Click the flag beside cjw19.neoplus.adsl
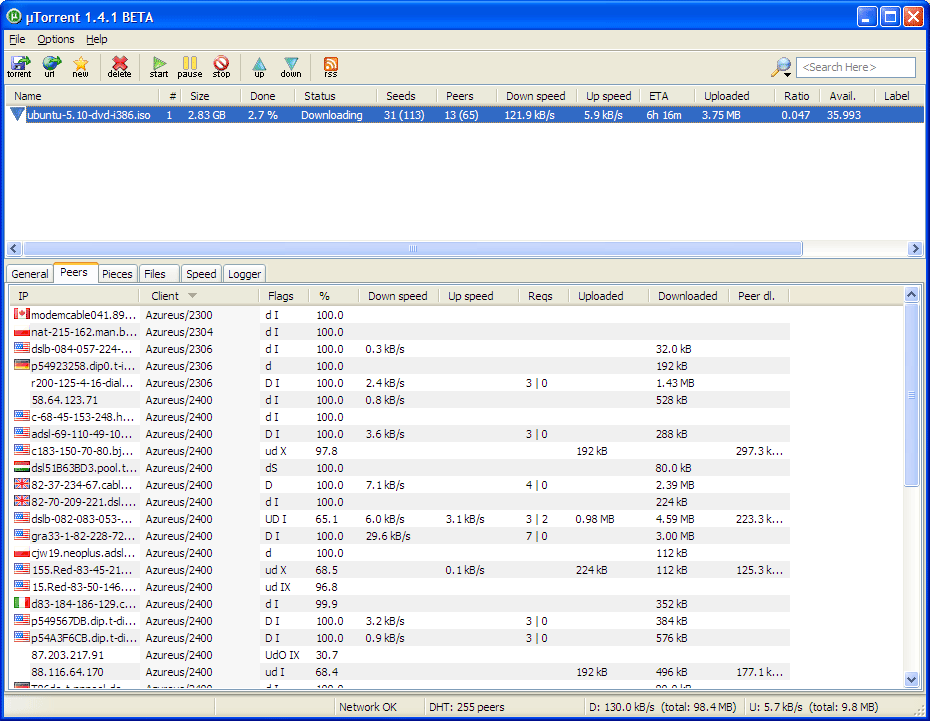The height and width of the screenshot is (721, 930). tap(22, 552)
